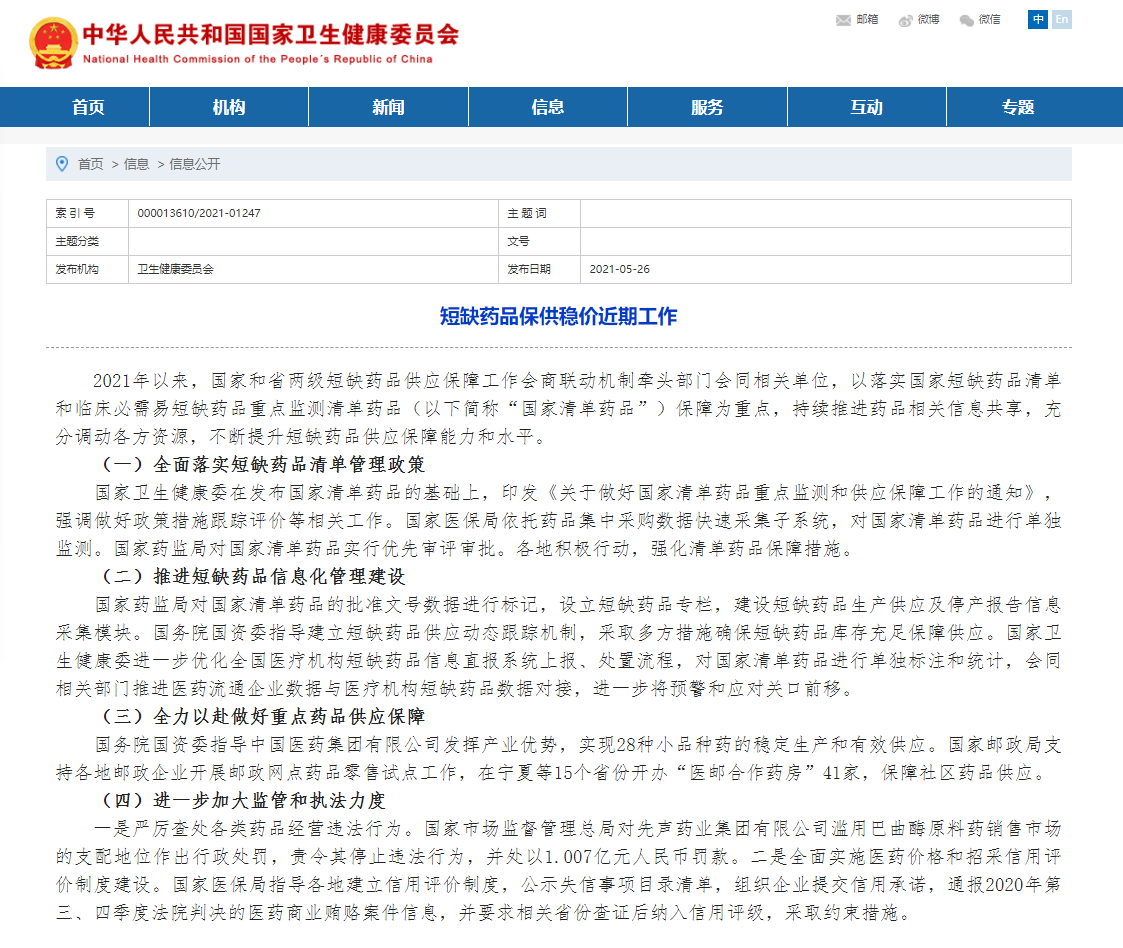
Task: Select the 新闻 menu item
Action: click(x=387, y=106)
